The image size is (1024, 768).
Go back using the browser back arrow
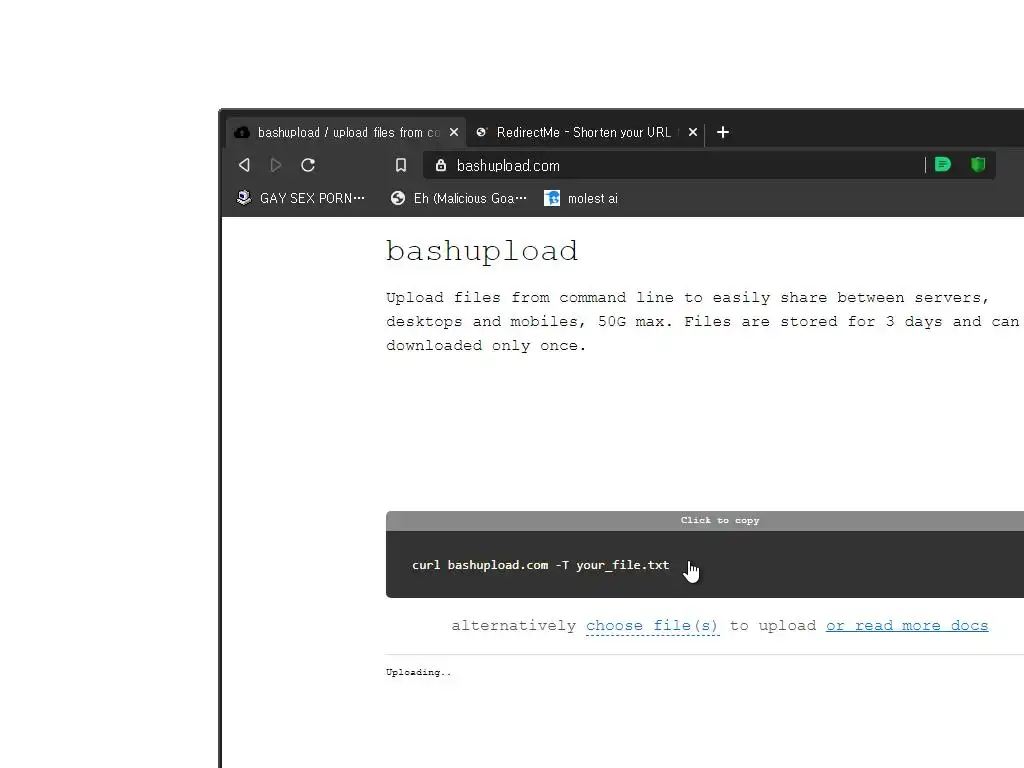coord(244,165)
